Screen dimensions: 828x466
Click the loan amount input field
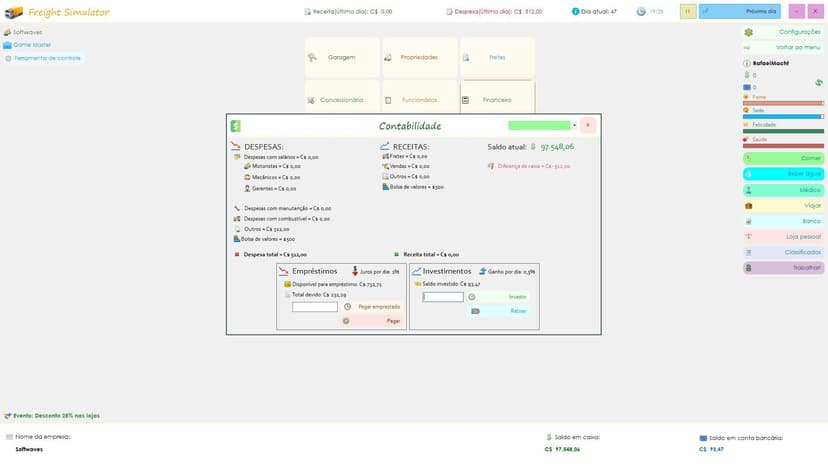(x=315, y=307)
